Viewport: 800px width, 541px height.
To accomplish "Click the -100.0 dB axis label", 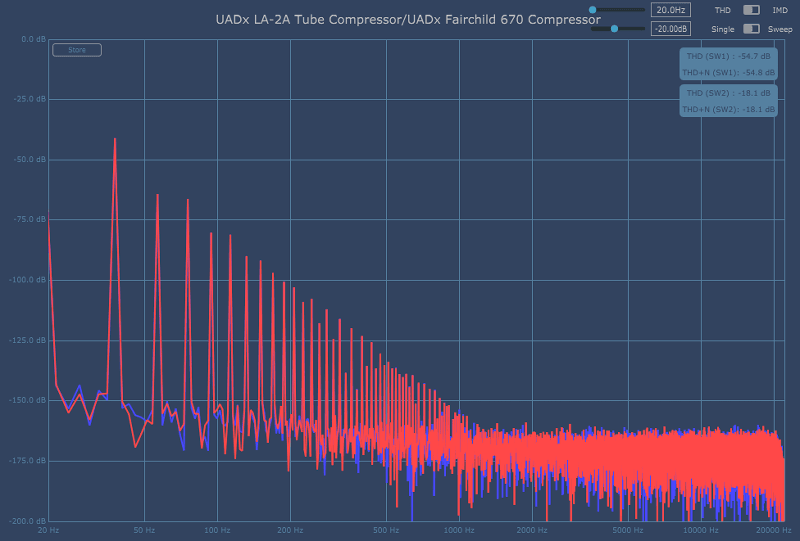I will click(x=28, y=280).
